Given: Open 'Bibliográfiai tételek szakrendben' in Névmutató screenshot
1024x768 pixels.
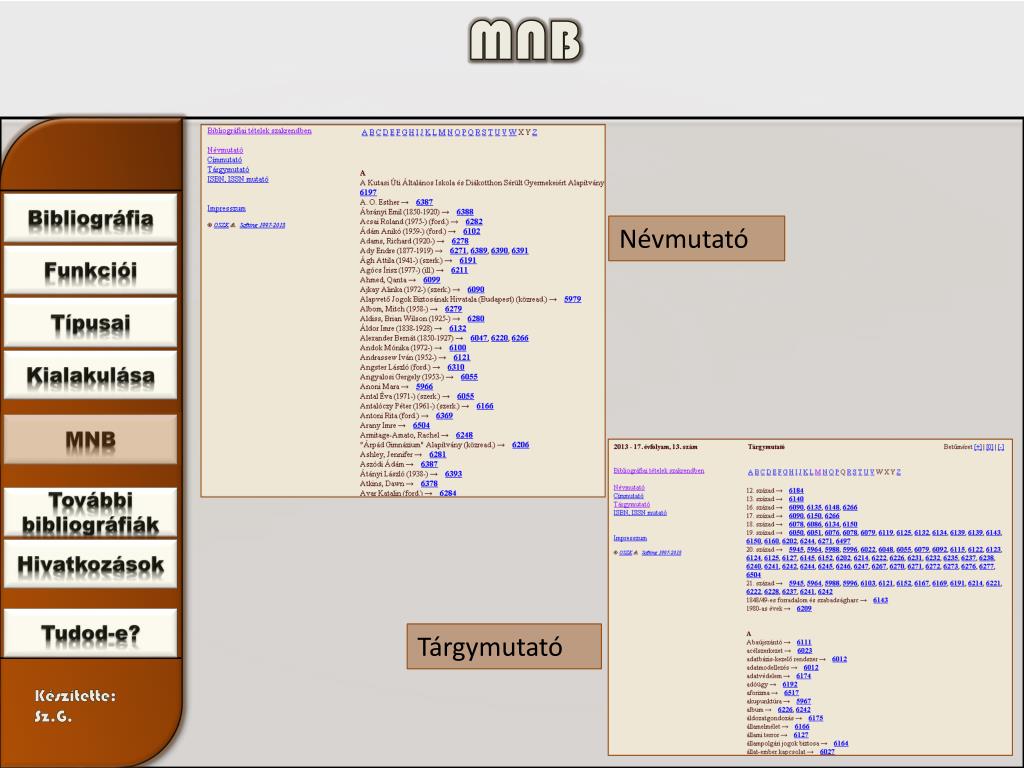Looking at the screenshot, I should [x=259, y=131].
